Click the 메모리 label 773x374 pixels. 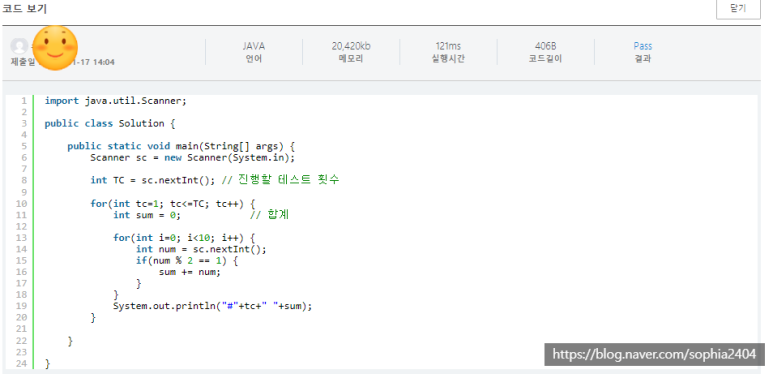click(x=351, y=59)
